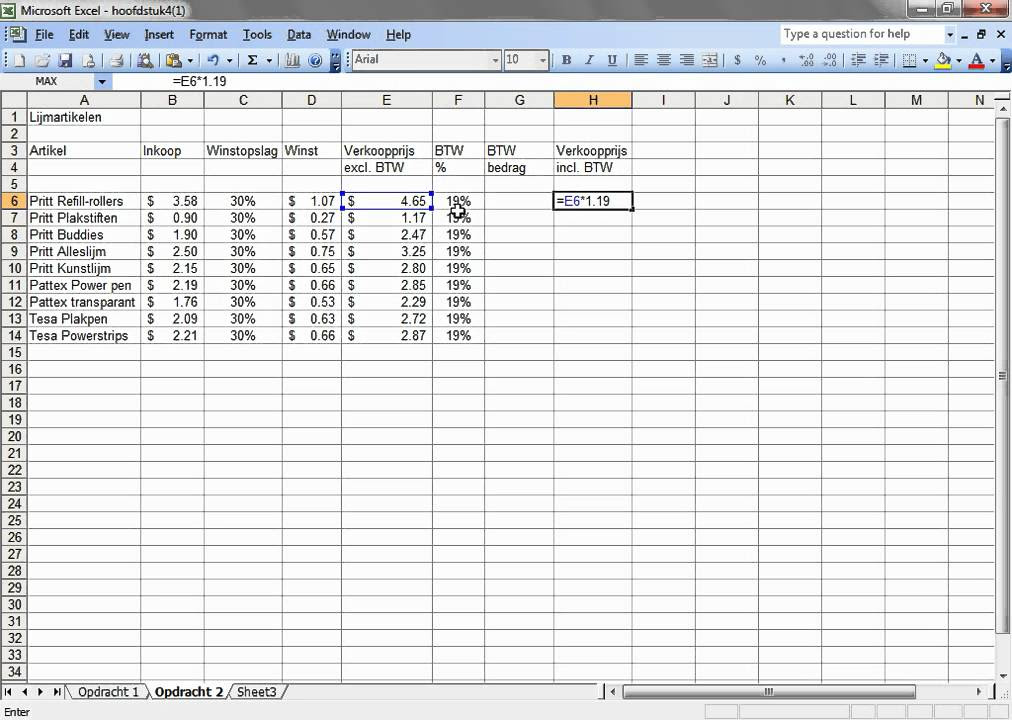Image resolution: width=1012 pixels, height=720 pixels.
Task: Click the Paste clipboard icon
Action: point(173,61)
